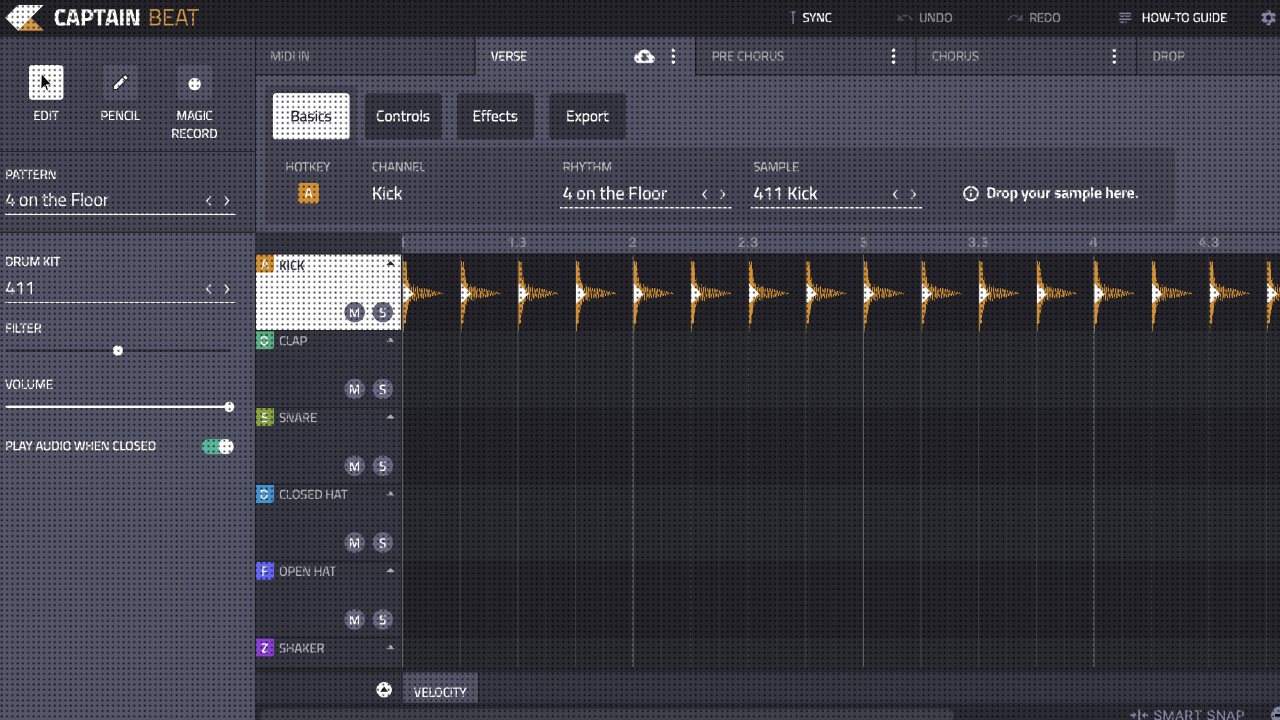Screen dimensions: 1280x720
Task: Mute the Snare channel
Action: (354, 466)
